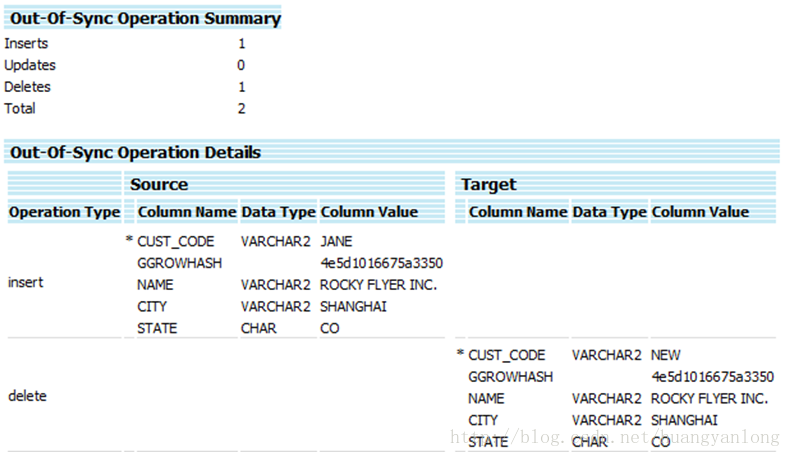Viewport: 791px width, 457px height.
Task: Click the Out-Of-Sync Operation Summary heading
Action: point(145,19)
